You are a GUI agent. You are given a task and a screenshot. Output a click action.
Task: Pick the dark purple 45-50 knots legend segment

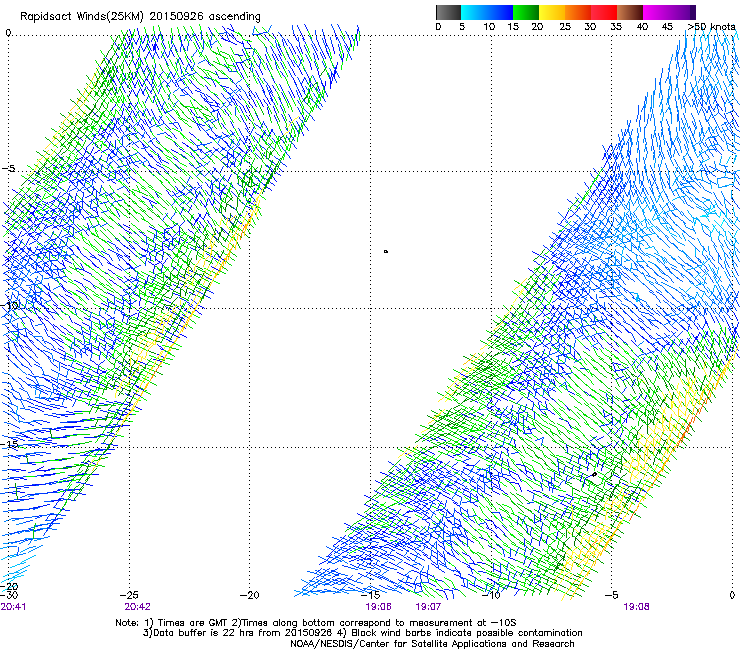coord(682,12)
